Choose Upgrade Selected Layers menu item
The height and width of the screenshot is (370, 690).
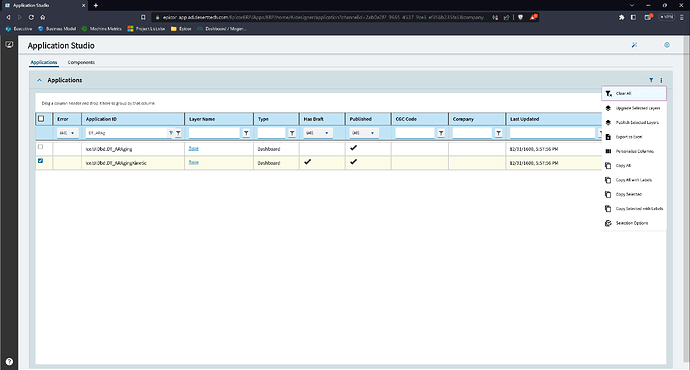[x=634, y=108]
